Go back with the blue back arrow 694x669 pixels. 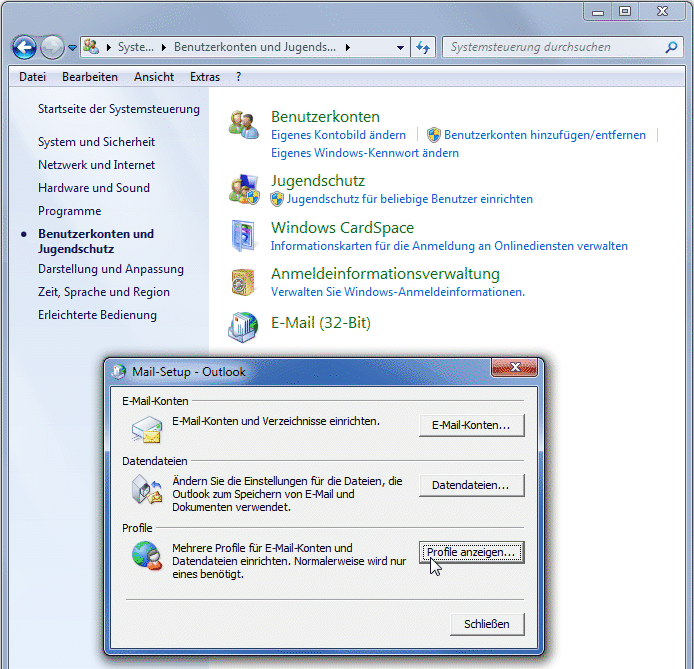click(x=24, y=47)
